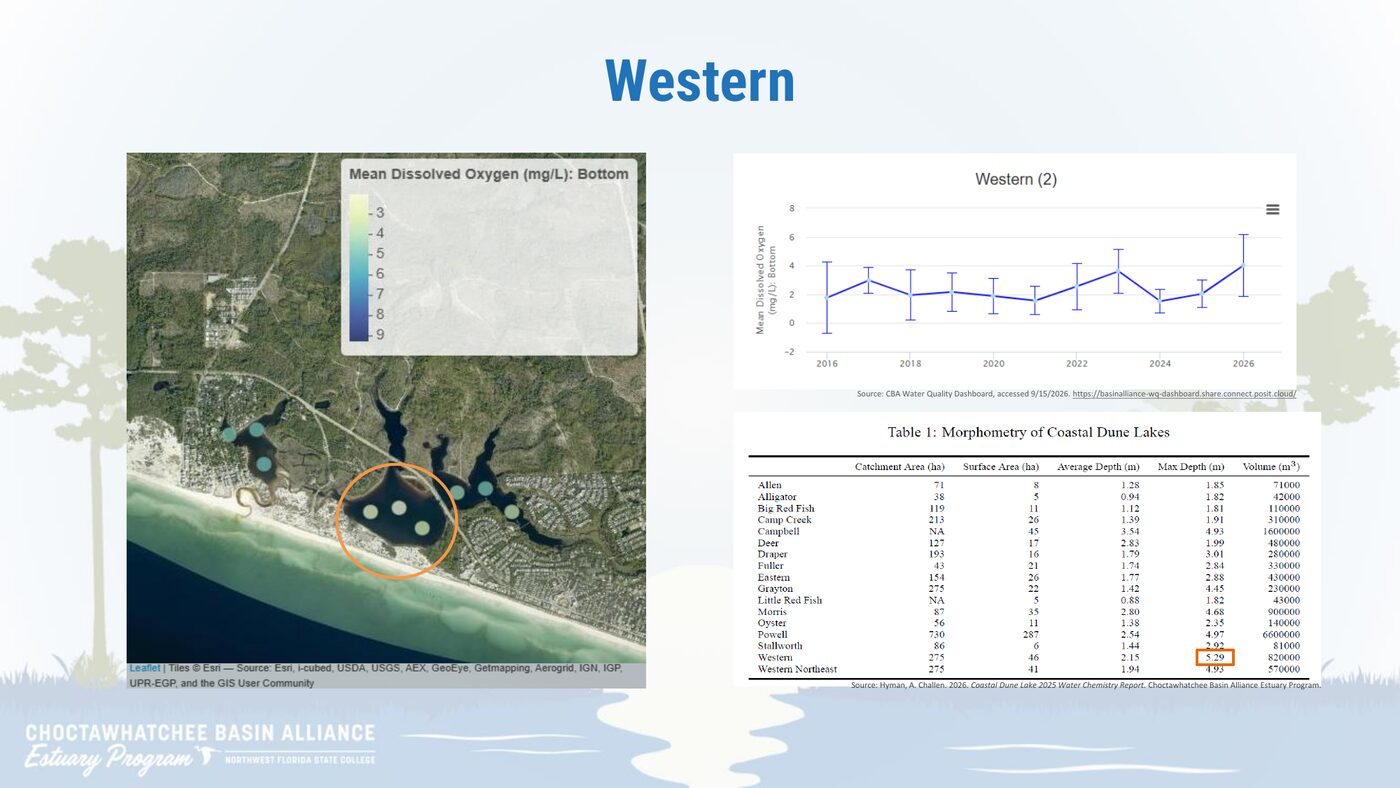The image size is (1400, 788).
Task: Click y-axis value 8 on the chart
Action: (792, 208)
